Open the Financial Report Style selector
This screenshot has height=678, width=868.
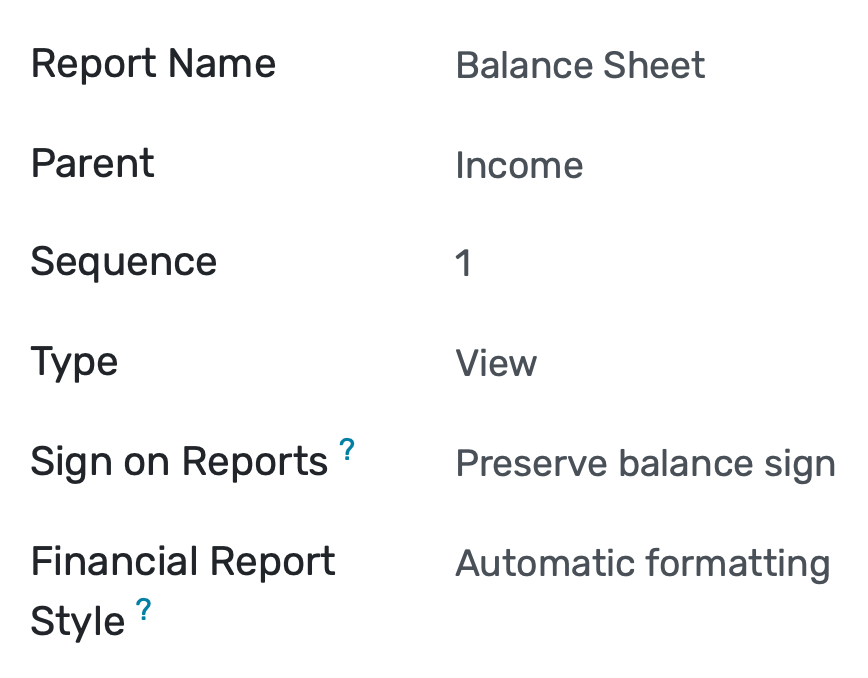pos(641,563)
